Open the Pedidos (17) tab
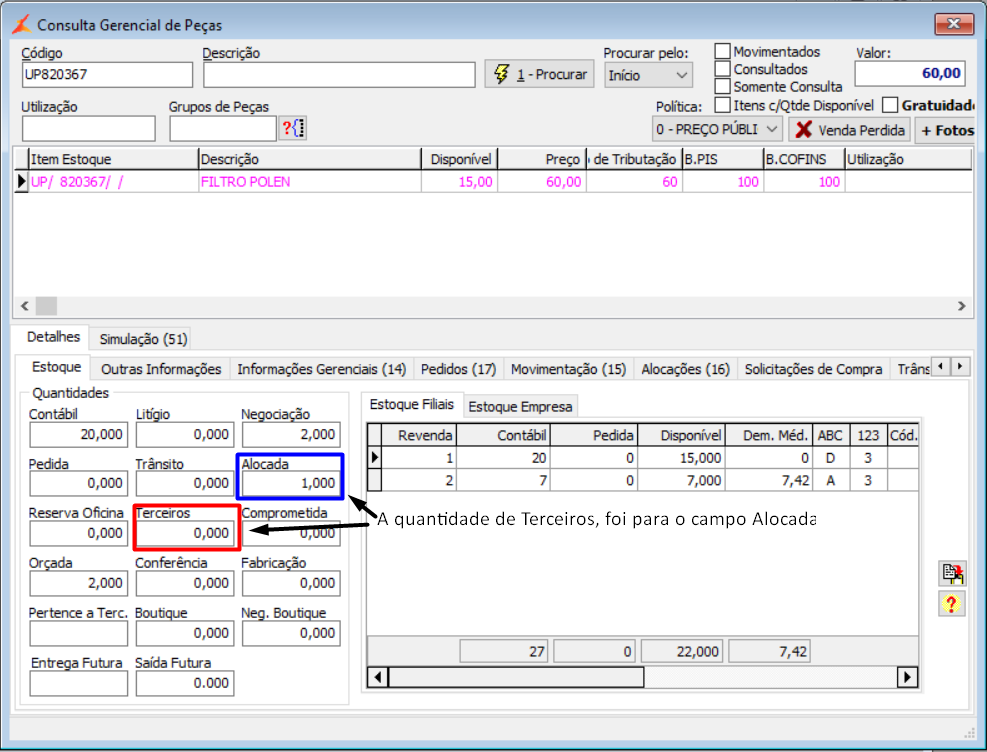The image size is (987, 752). pyautogui.click(x=458, y=369)
